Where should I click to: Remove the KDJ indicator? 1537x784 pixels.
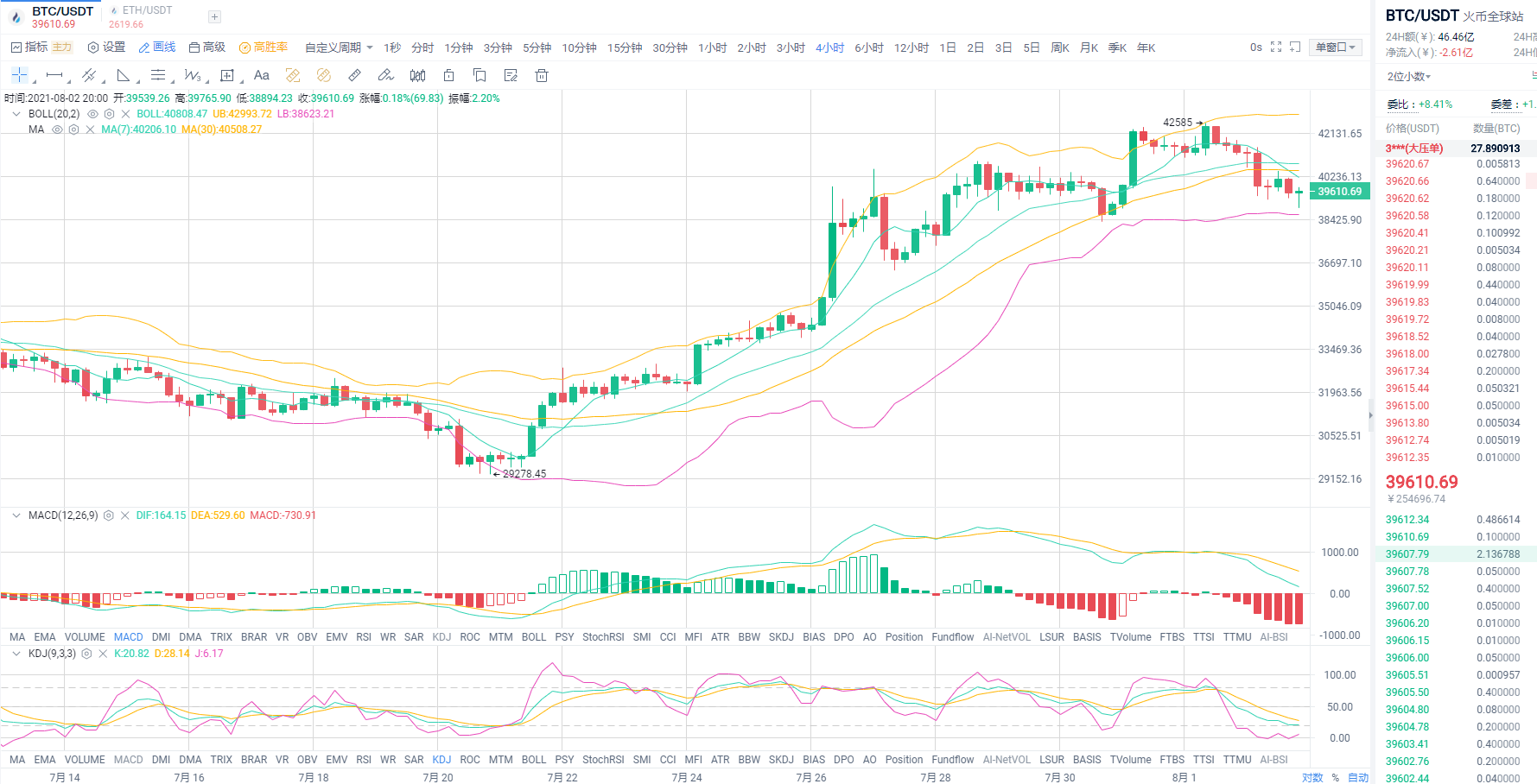click(x=103, y=654)
